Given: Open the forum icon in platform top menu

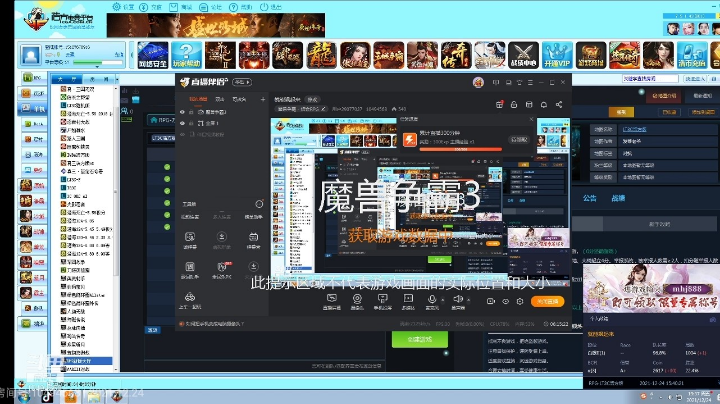Looking at the screenshot, I should [203, 7].
